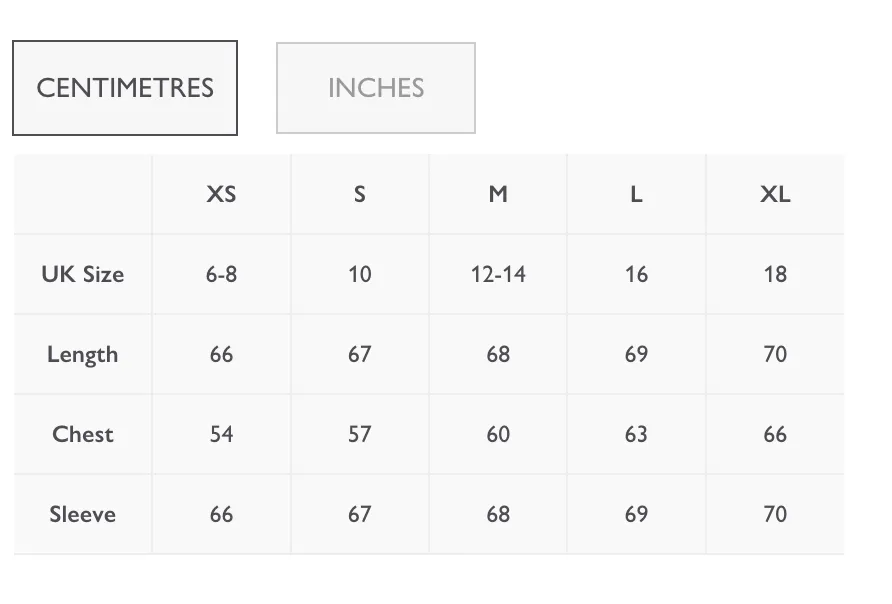Image resolution: width=892 pixels, height=604 pixels.
Task: Select chest measurement 63 for L
Action: pos(636,435)
